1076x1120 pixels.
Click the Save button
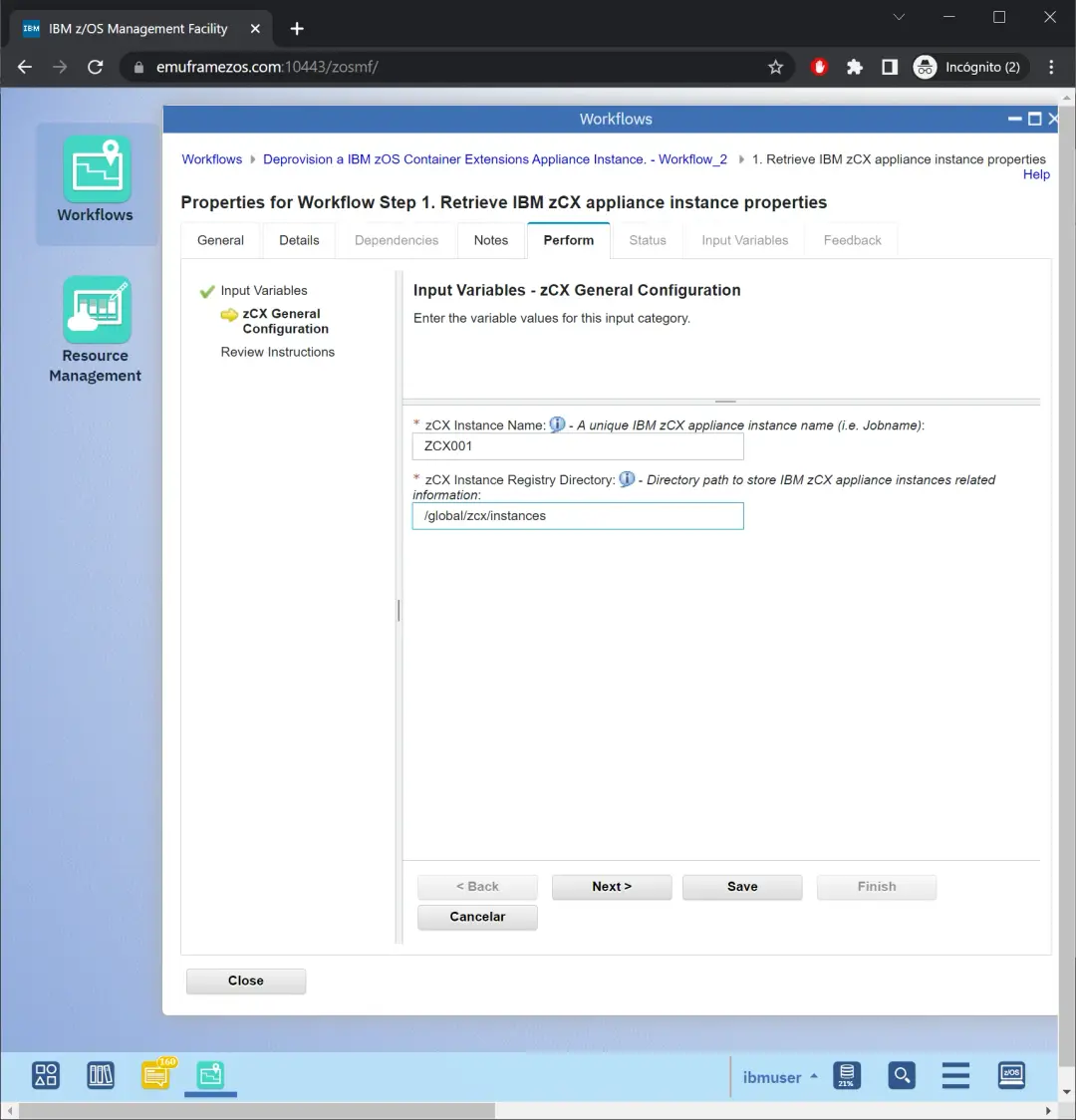(742, 887)
